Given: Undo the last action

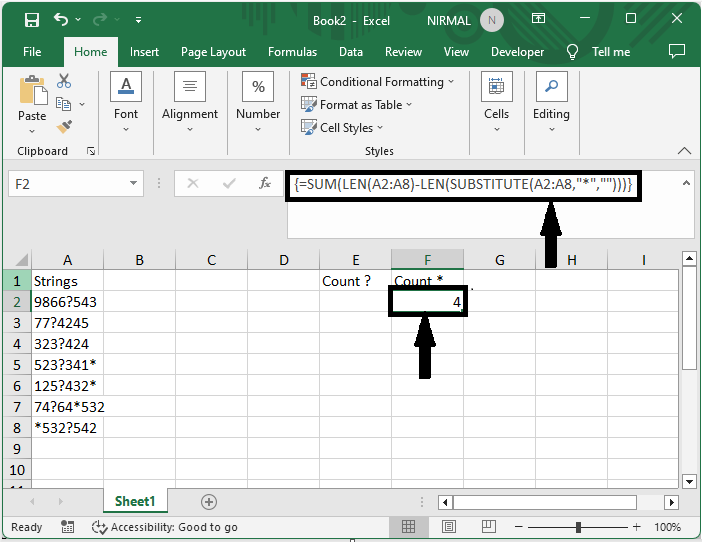Looking at the screenshot, I should (61, 19).
